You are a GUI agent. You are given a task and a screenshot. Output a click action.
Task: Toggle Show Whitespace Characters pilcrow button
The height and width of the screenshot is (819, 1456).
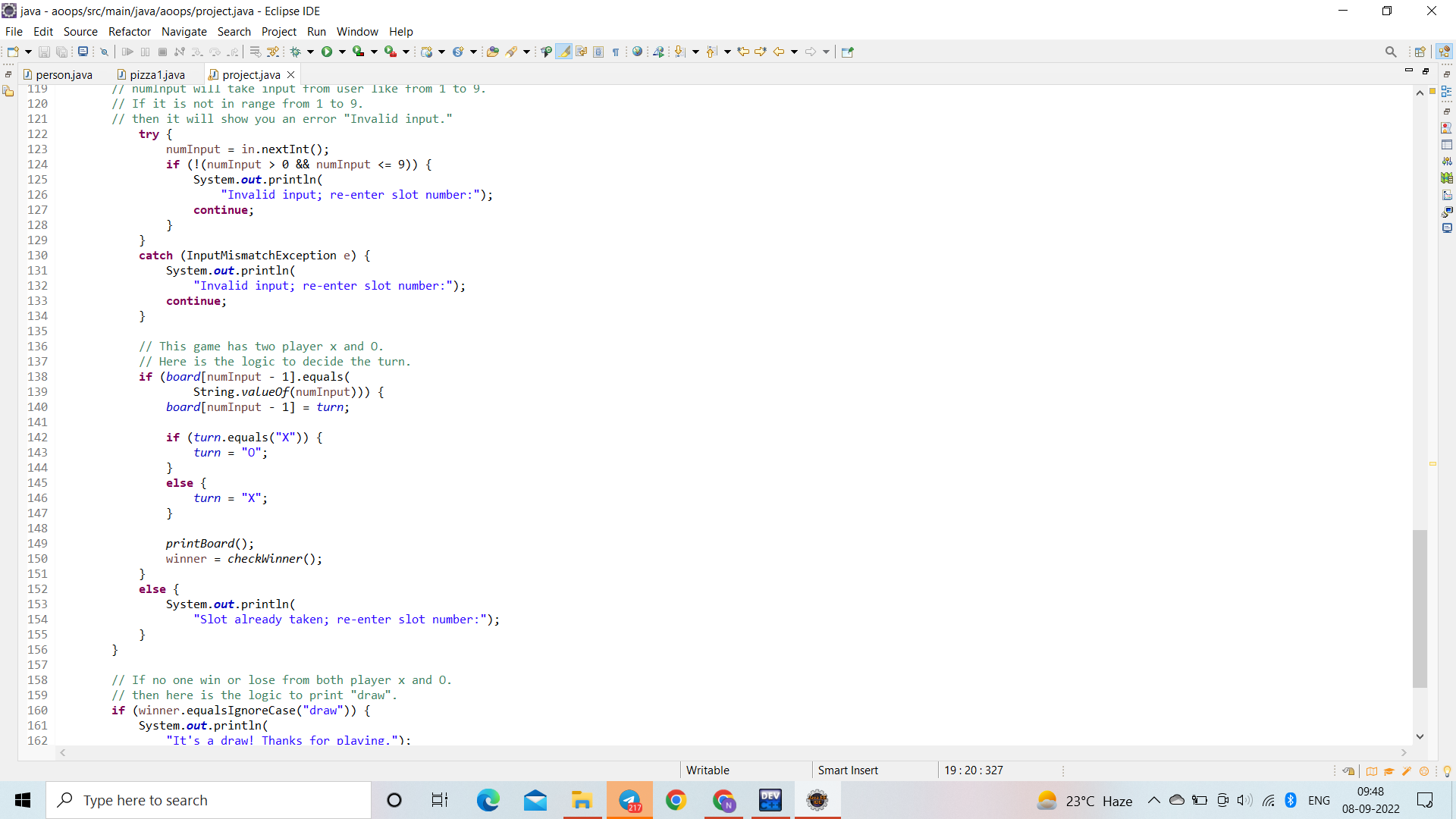(x=616, y=52)
